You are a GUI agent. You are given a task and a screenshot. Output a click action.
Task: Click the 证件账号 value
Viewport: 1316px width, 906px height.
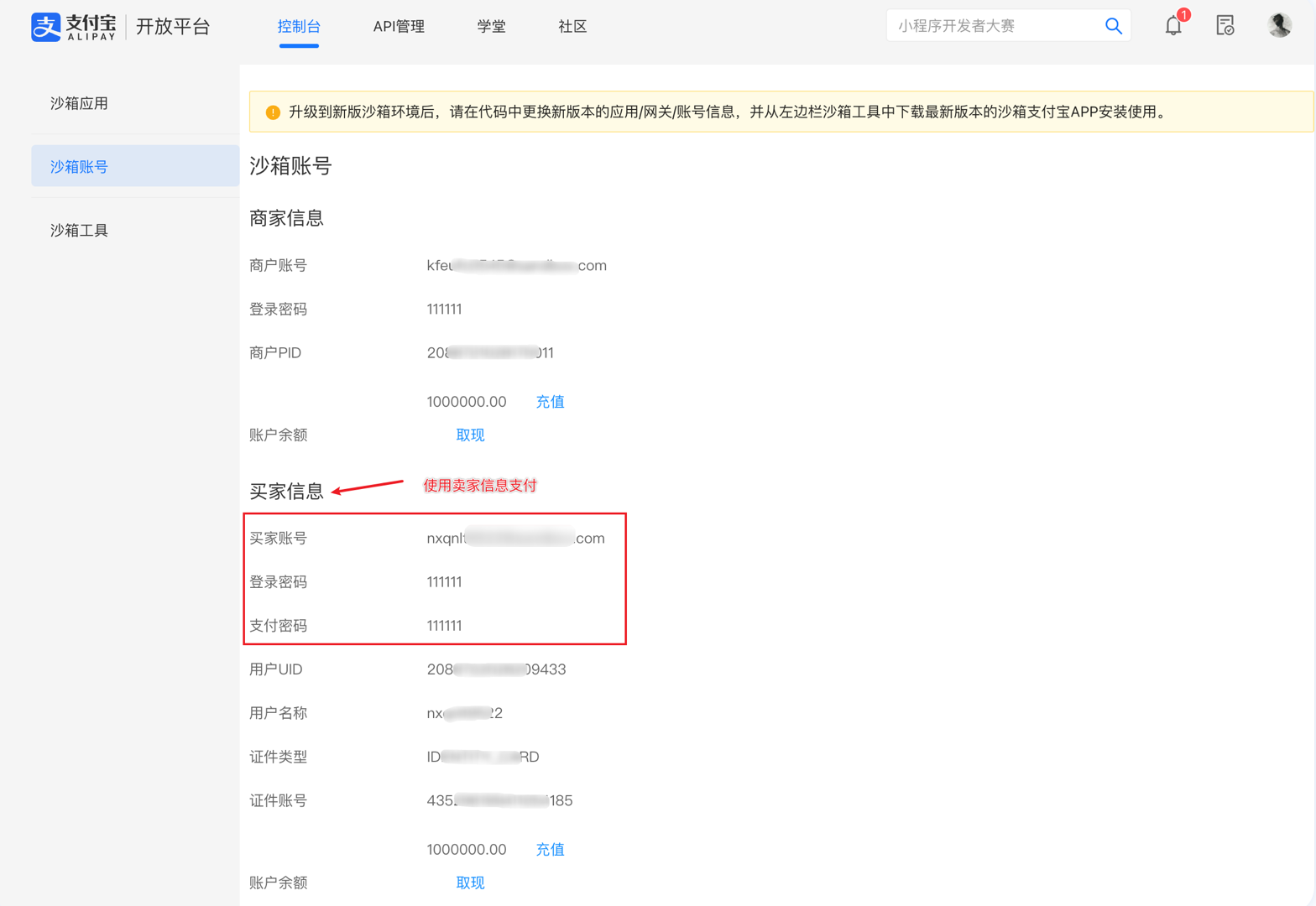(499, 800)
